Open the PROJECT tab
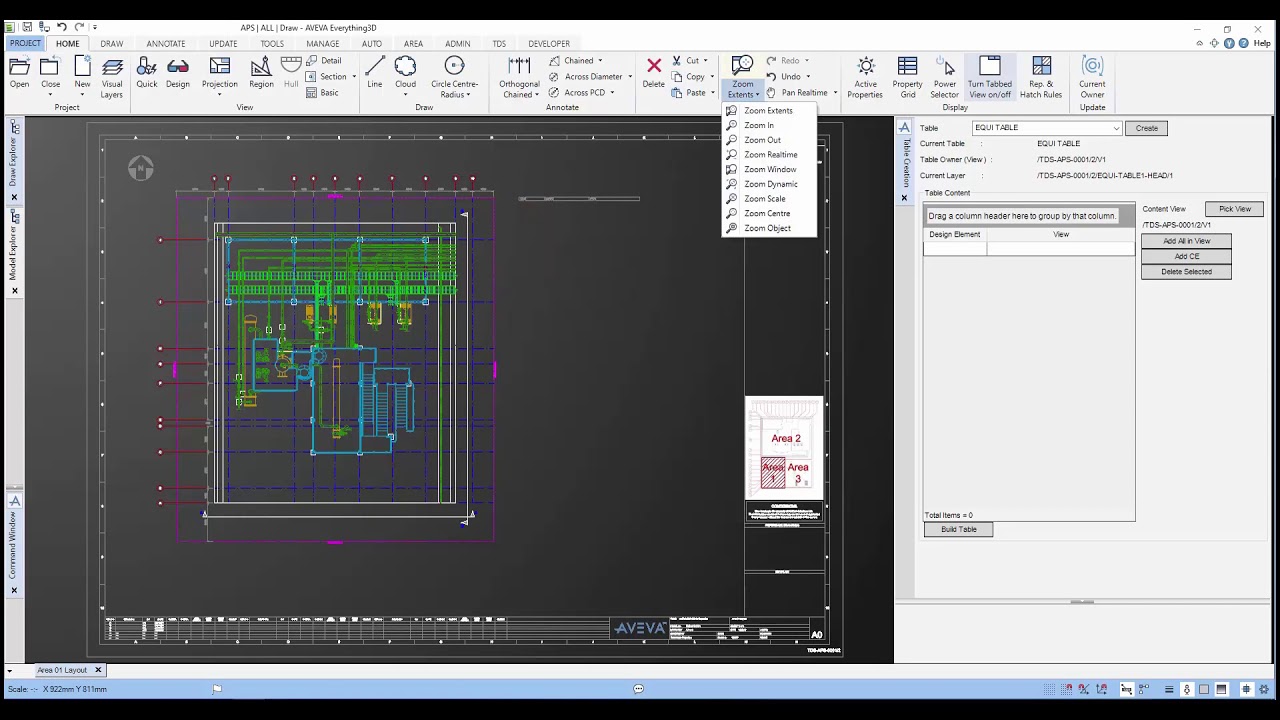 25,44
